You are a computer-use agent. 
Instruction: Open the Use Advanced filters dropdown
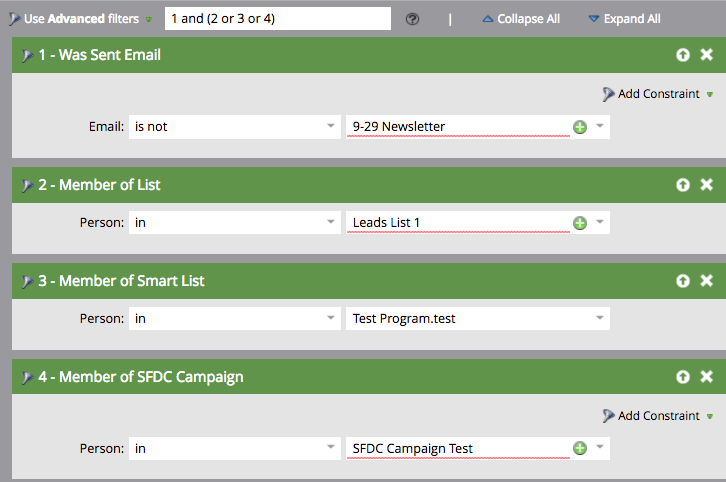click(80, 19)
